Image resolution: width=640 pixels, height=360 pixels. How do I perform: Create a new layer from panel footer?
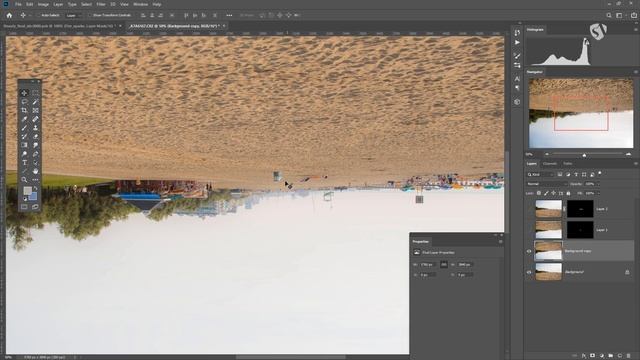[620, 356]
